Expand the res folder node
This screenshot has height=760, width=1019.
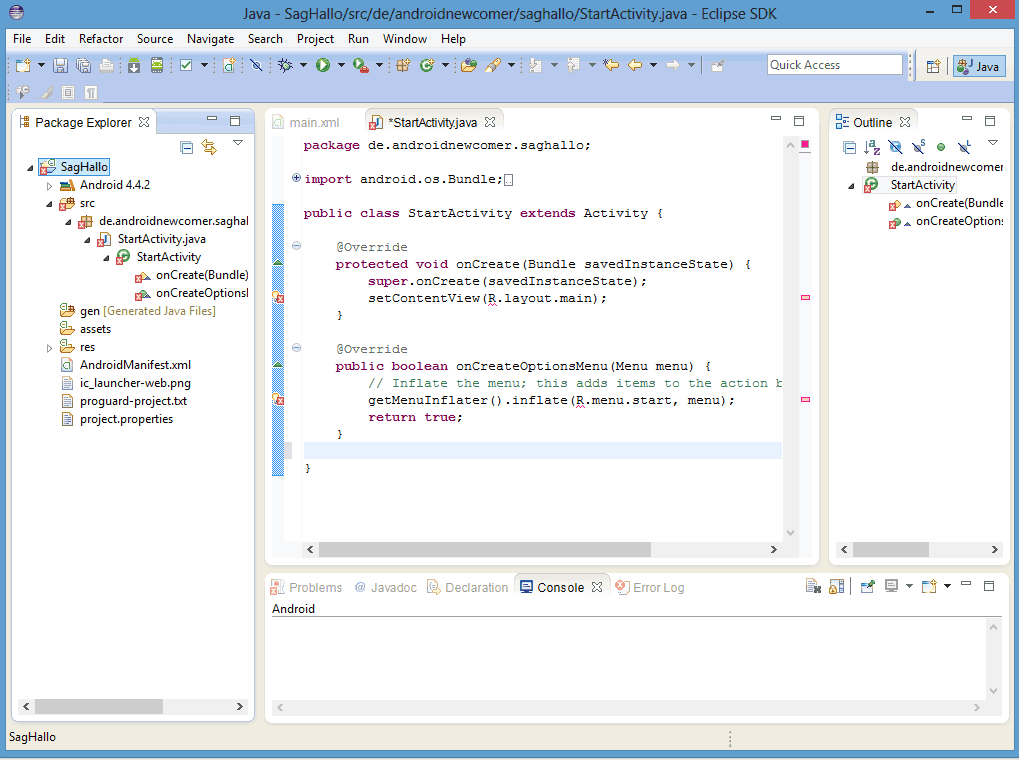tap(49, 348)
